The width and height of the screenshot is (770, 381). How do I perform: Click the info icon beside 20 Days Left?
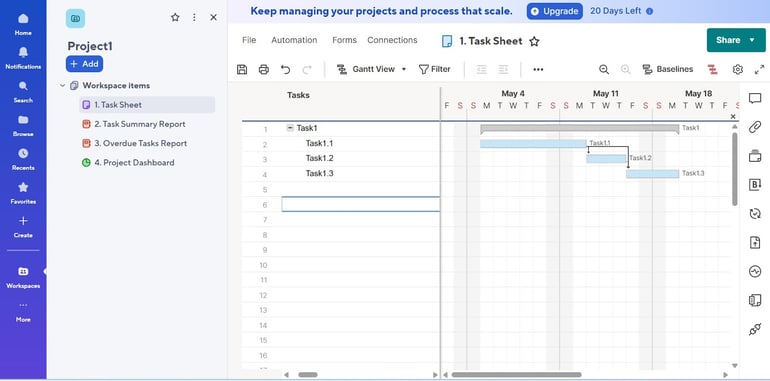point(650,11)
